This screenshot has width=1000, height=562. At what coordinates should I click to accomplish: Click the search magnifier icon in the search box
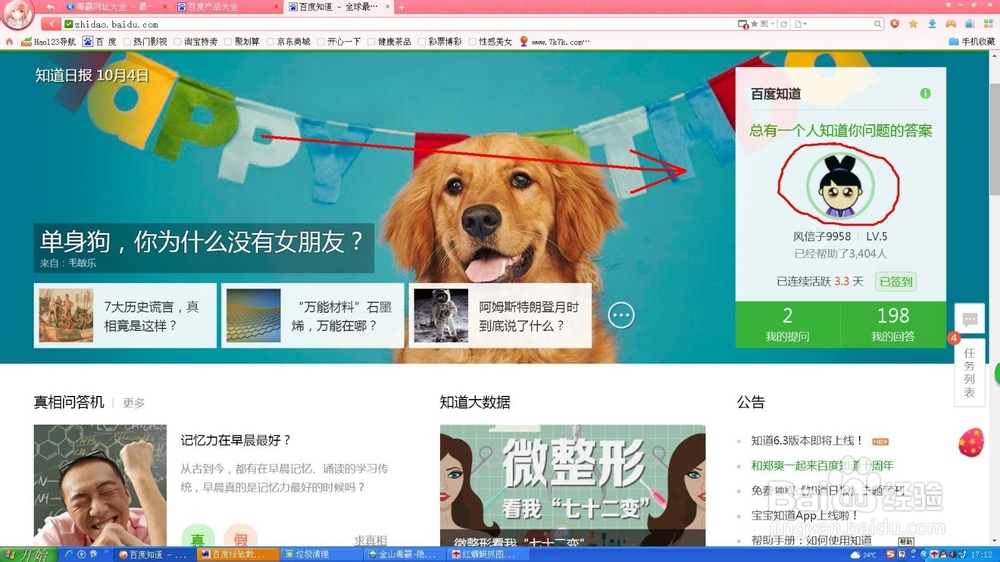pos(878,24)
